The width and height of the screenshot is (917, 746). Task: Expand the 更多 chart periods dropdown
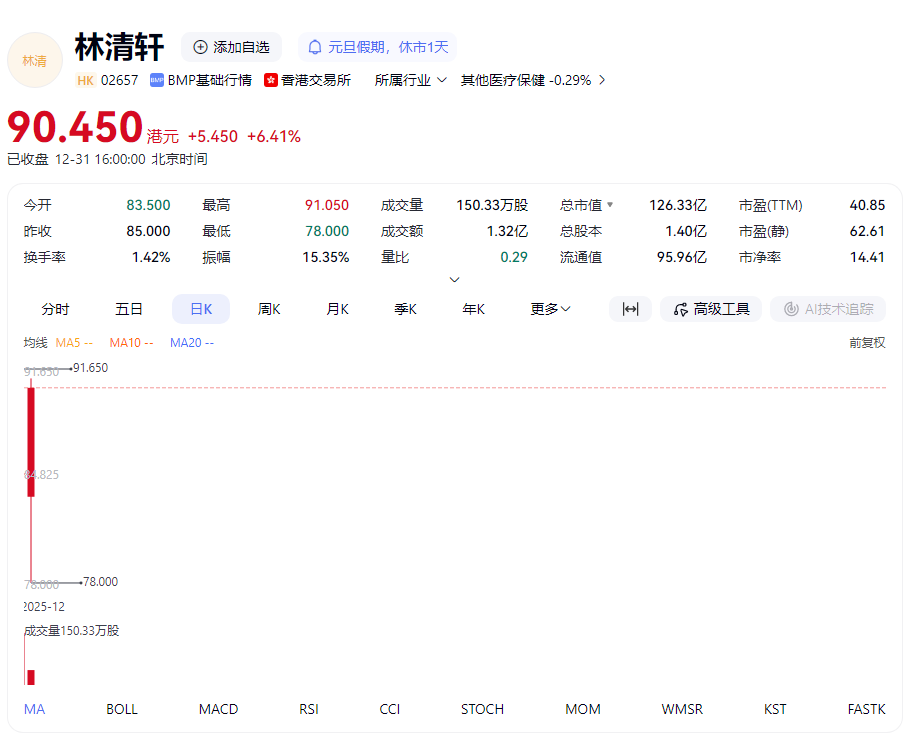click(x=549, y=309)
